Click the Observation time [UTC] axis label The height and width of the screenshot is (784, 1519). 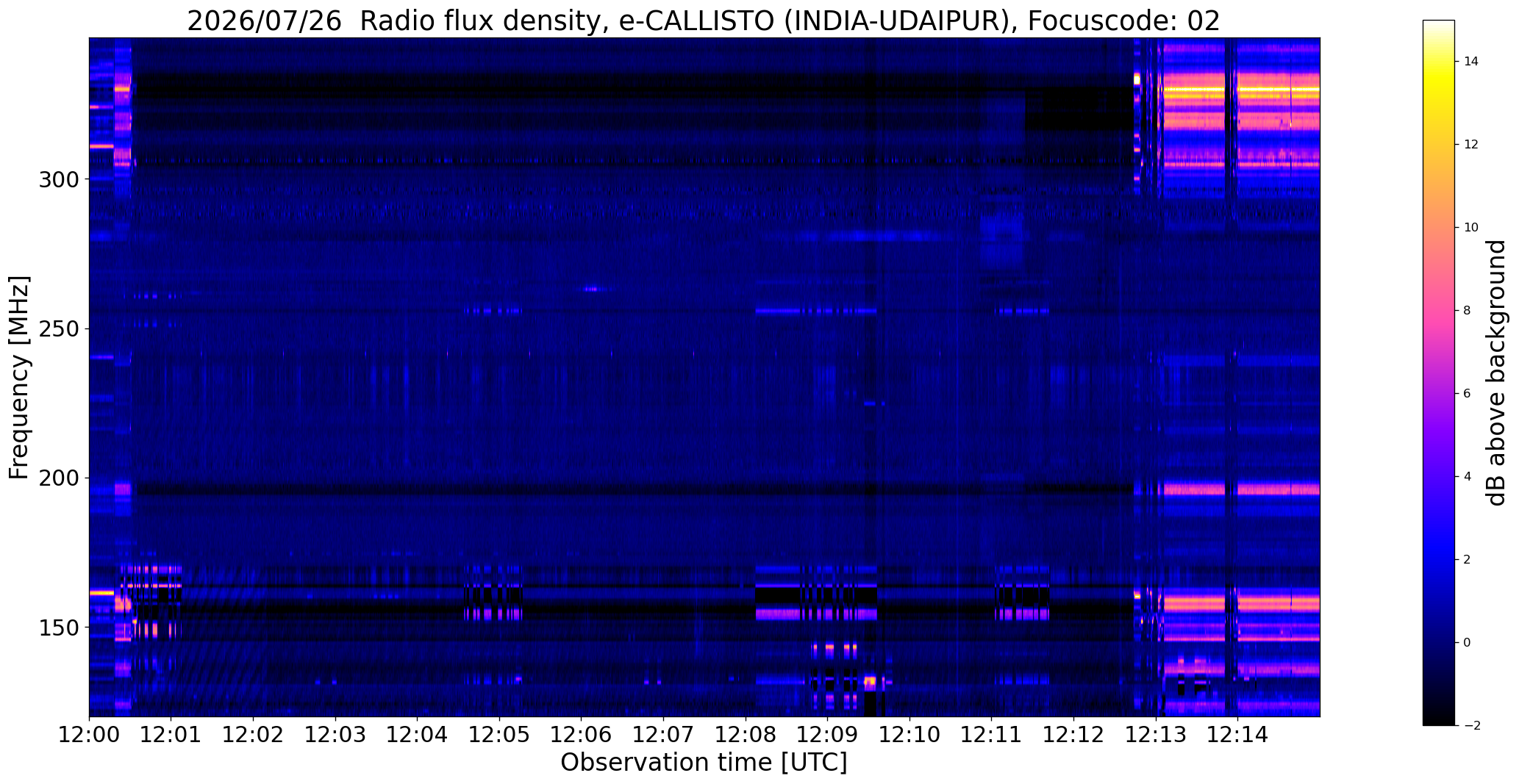[704, 763]
